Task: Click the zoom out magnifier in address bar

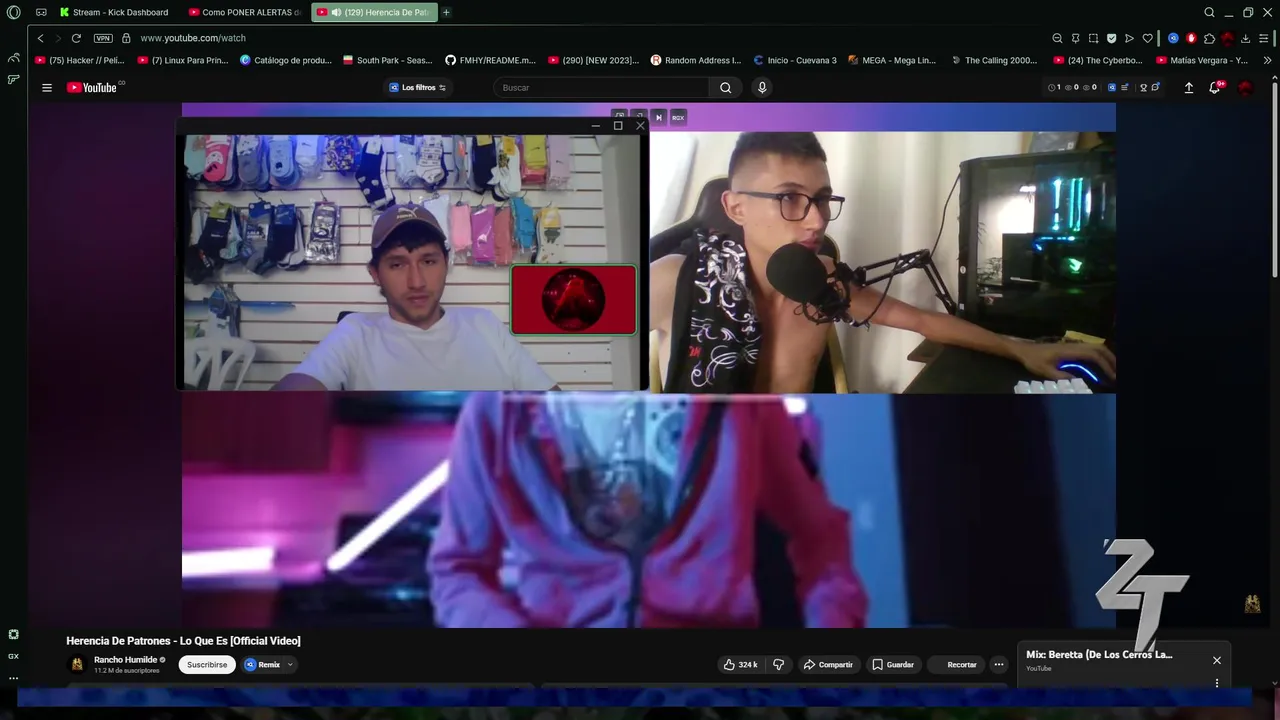Action: [1057, 38]
